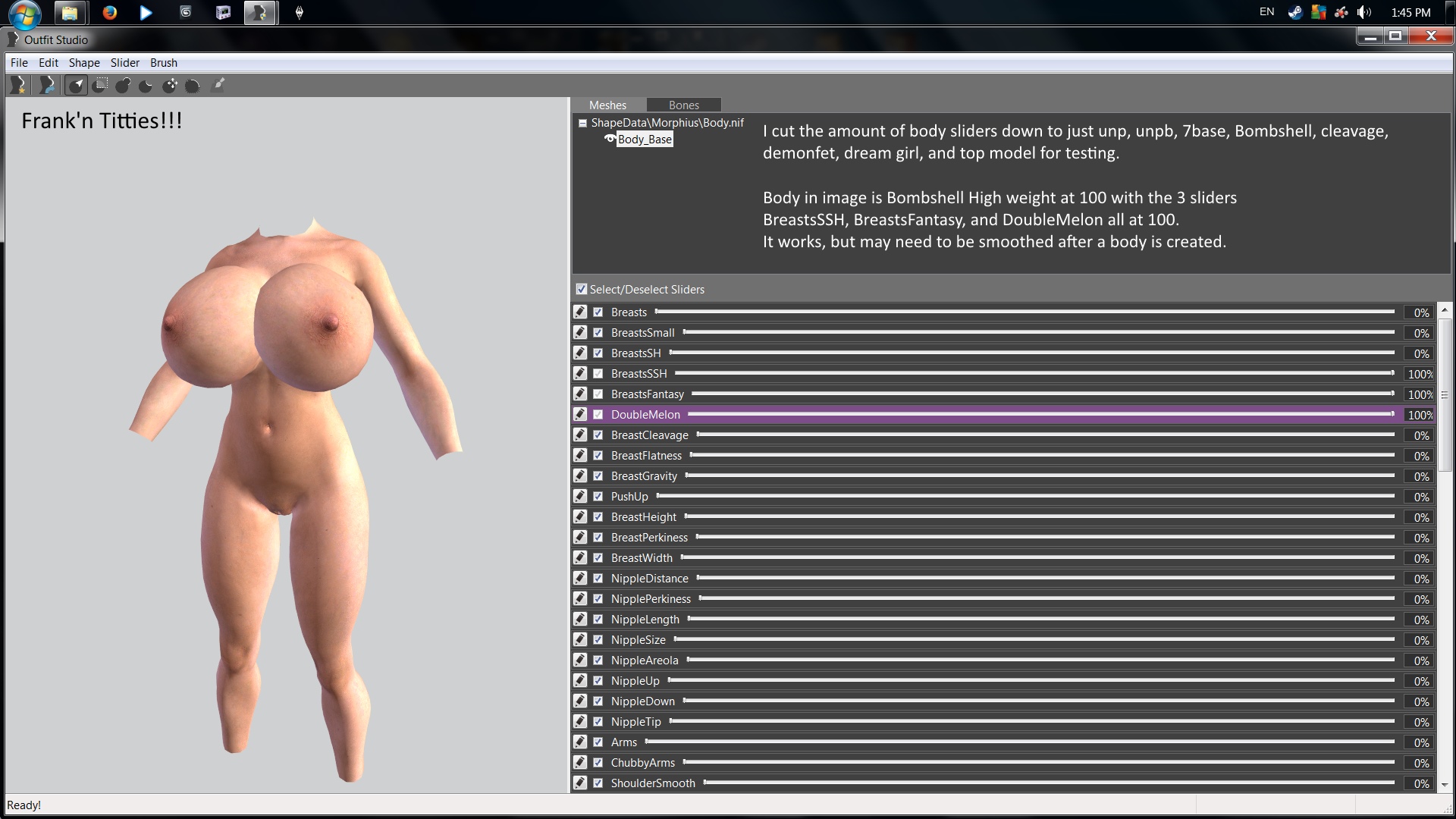The image size is (1456, 819).
Task: Click the New Project toolbar icon
Action: pyautogui.click(x=18, y=86)
